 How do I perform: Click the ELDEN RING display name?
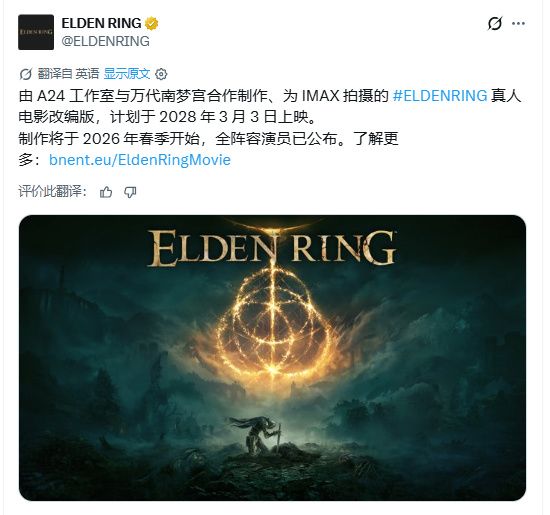point(101,23)
